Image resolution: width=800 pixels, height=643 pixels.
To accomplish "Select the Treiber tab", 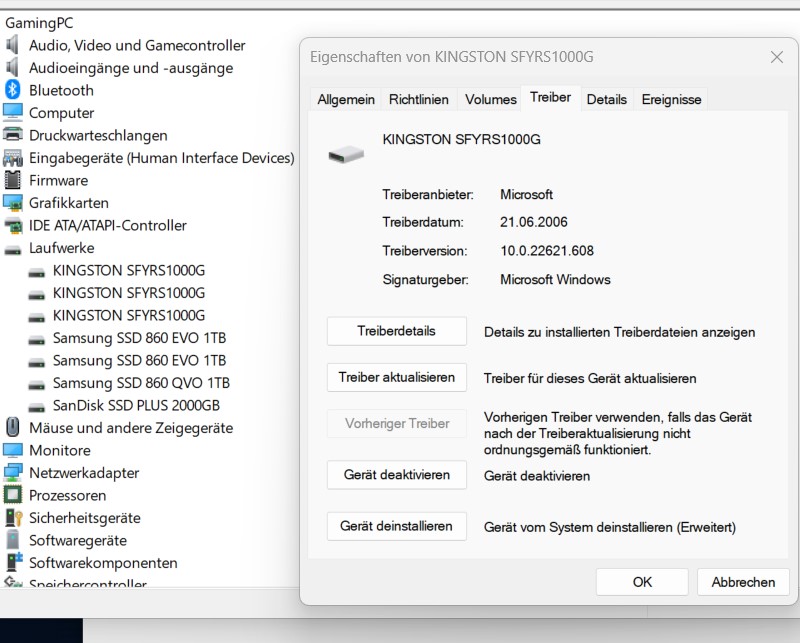I will (x=550, y=97).
